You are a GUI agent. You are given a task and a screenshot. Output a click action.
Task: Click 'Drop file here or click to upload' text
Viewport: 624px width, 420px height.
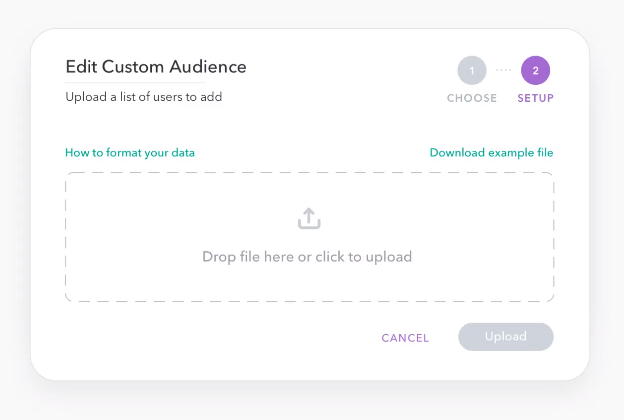point(307,257)
